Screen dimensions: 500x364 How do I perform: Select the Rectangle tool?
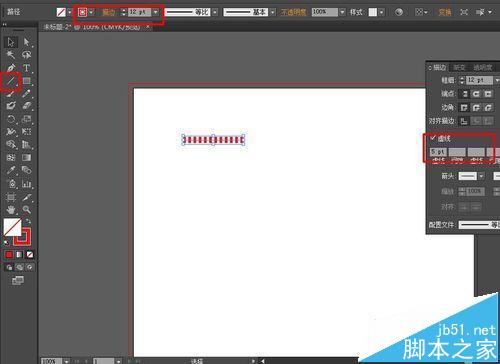(26, 81)
